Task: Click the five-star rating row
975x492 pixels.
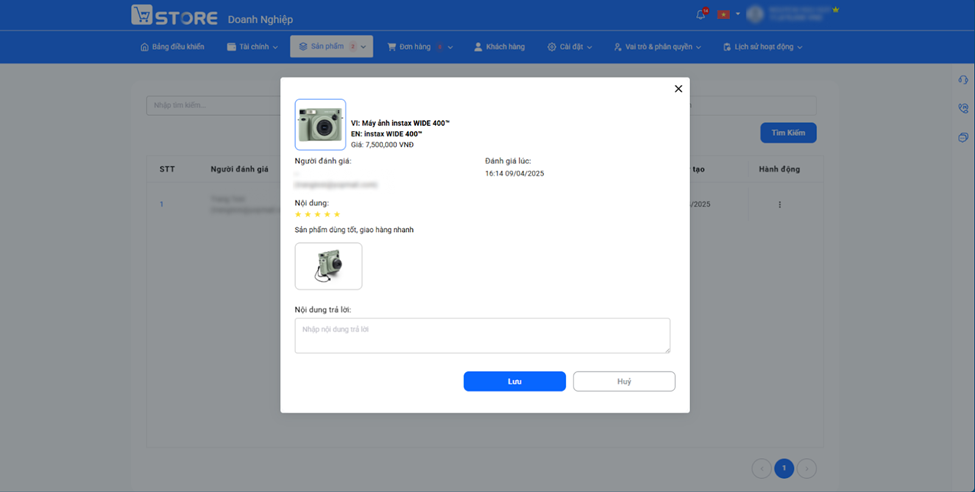Action: tap(317, 215)
